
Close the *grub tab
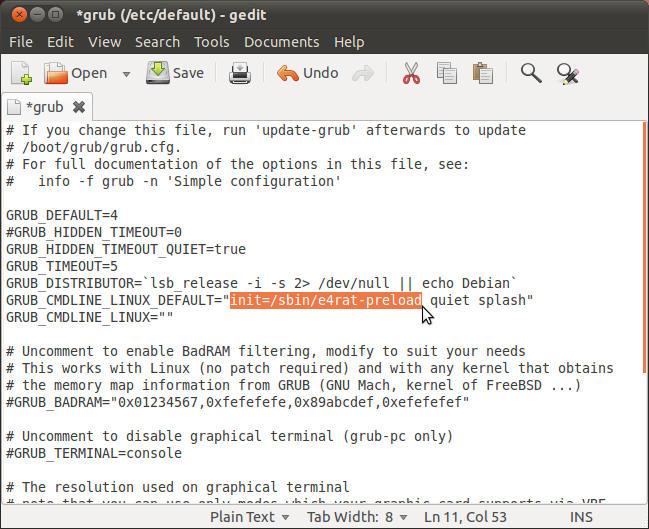[x=79, y=107]
